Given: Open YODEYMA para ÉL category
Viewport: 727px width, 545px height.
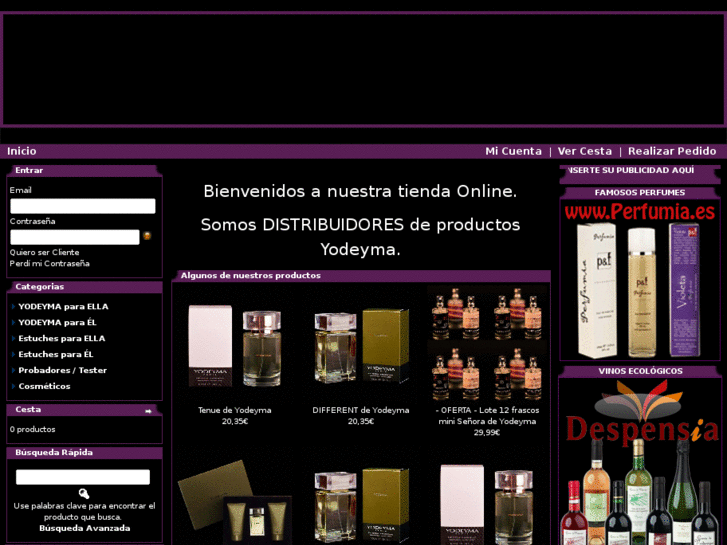Looking at the screenshot, I should (x=57, y=322).
